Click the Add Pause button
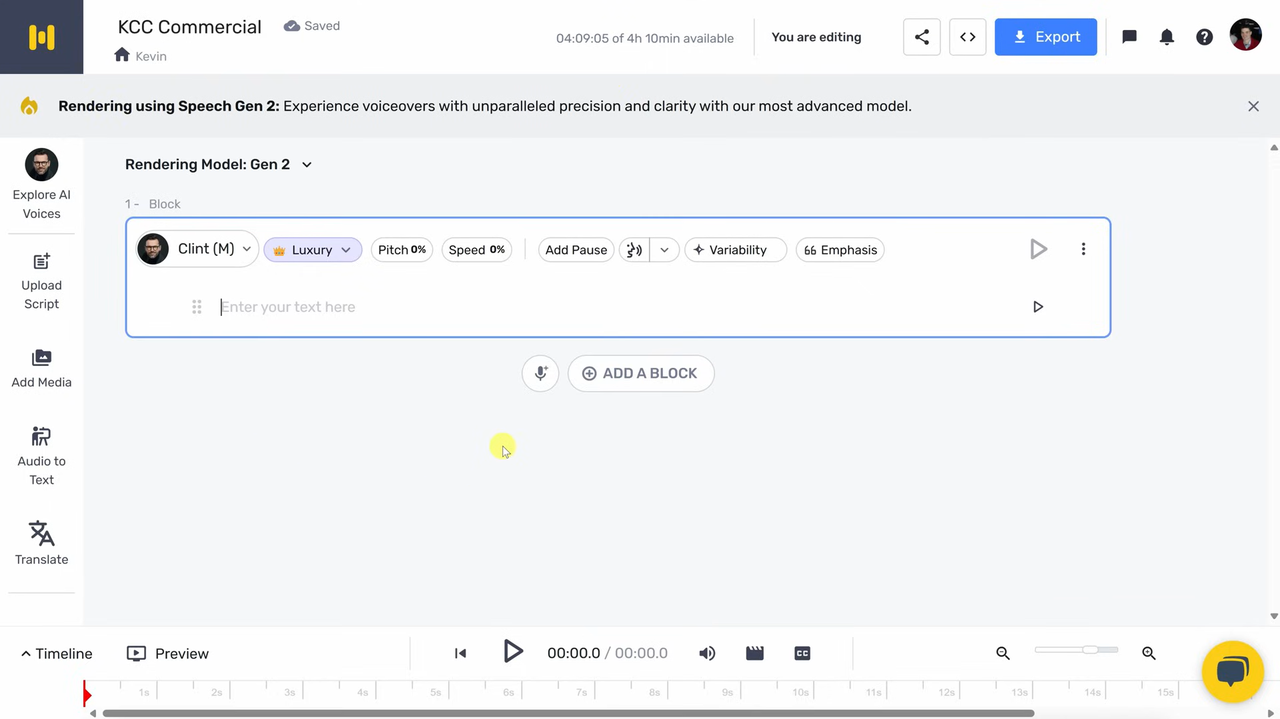The image size is (1280, 719). (576, 250)
